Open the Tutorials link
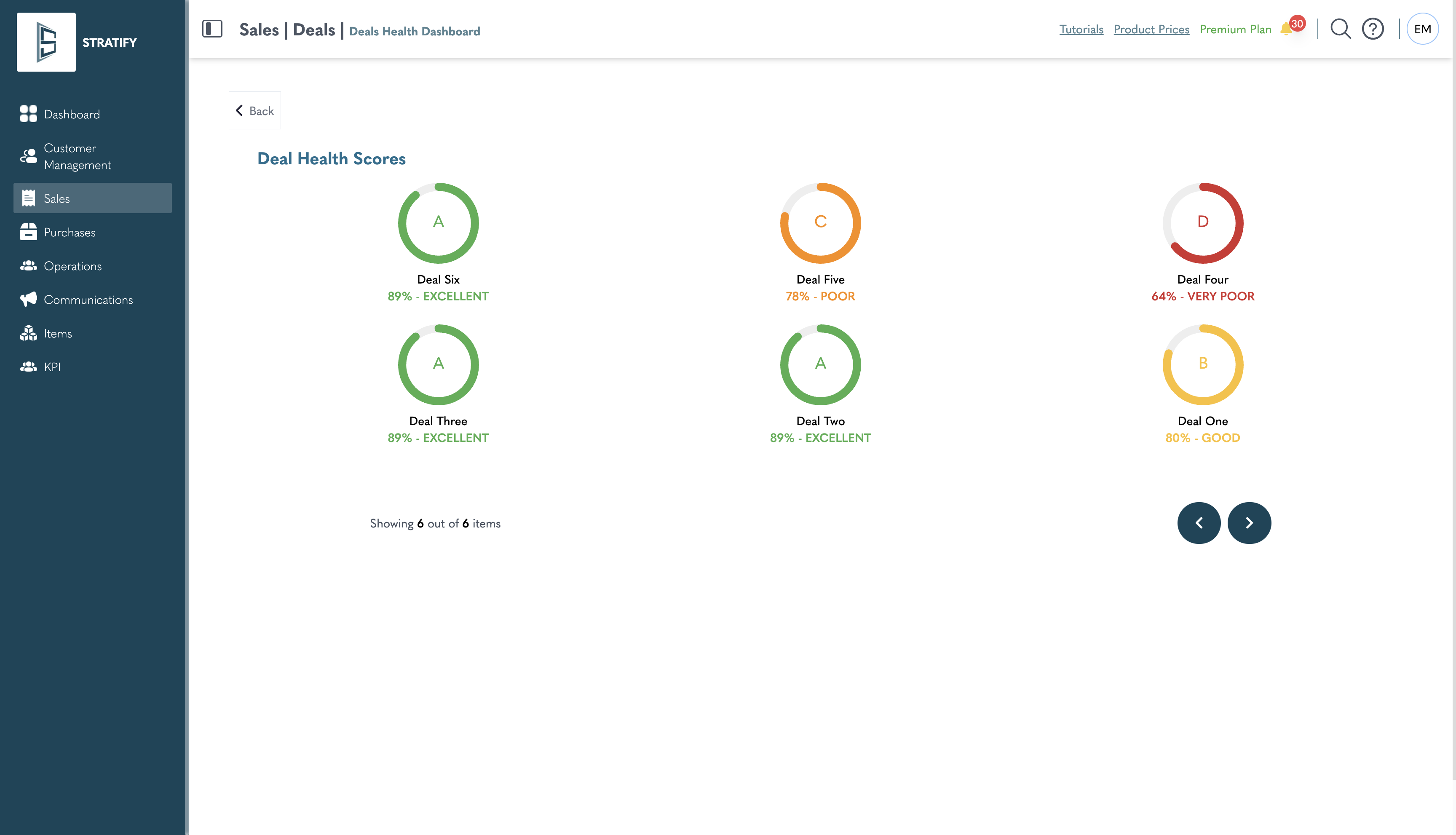 tap(1081, 29)
